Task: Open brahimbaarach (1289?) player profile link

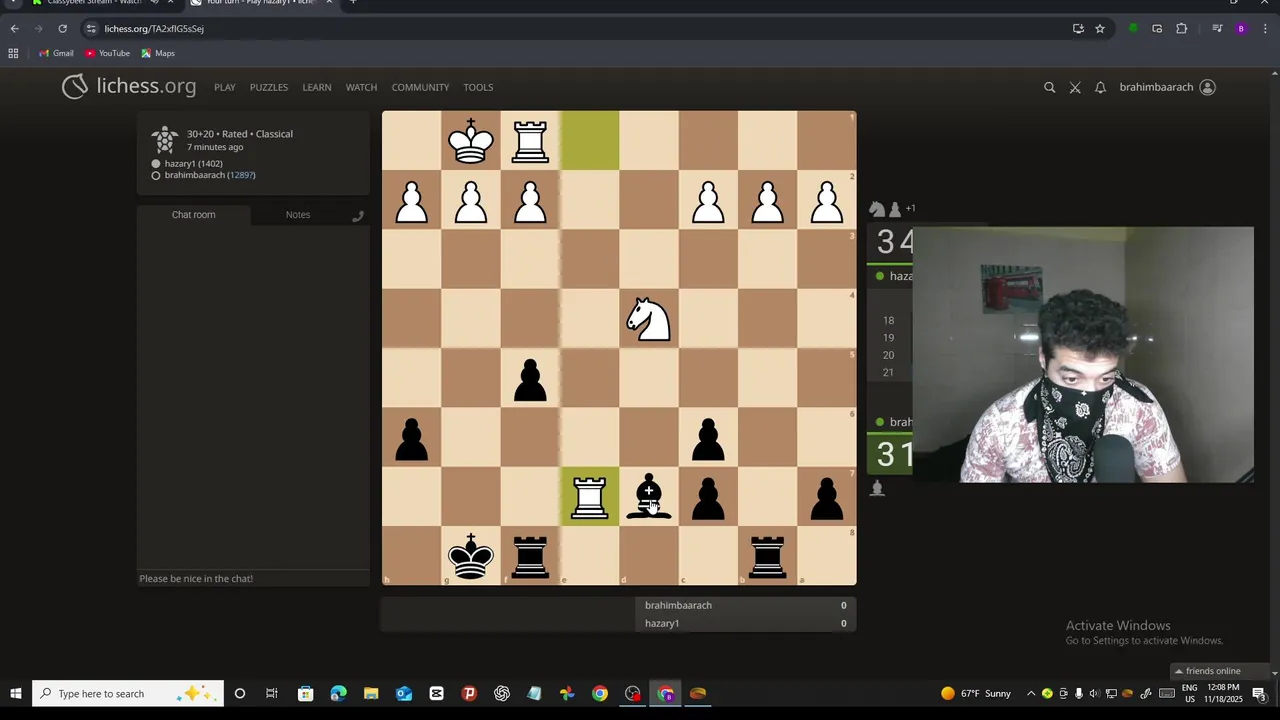Action: 210,175
